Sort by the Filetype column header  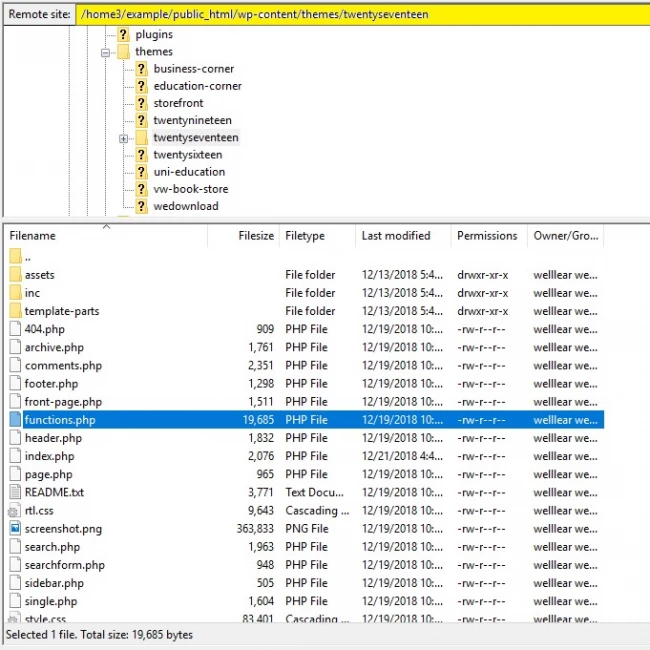point(317,236)
